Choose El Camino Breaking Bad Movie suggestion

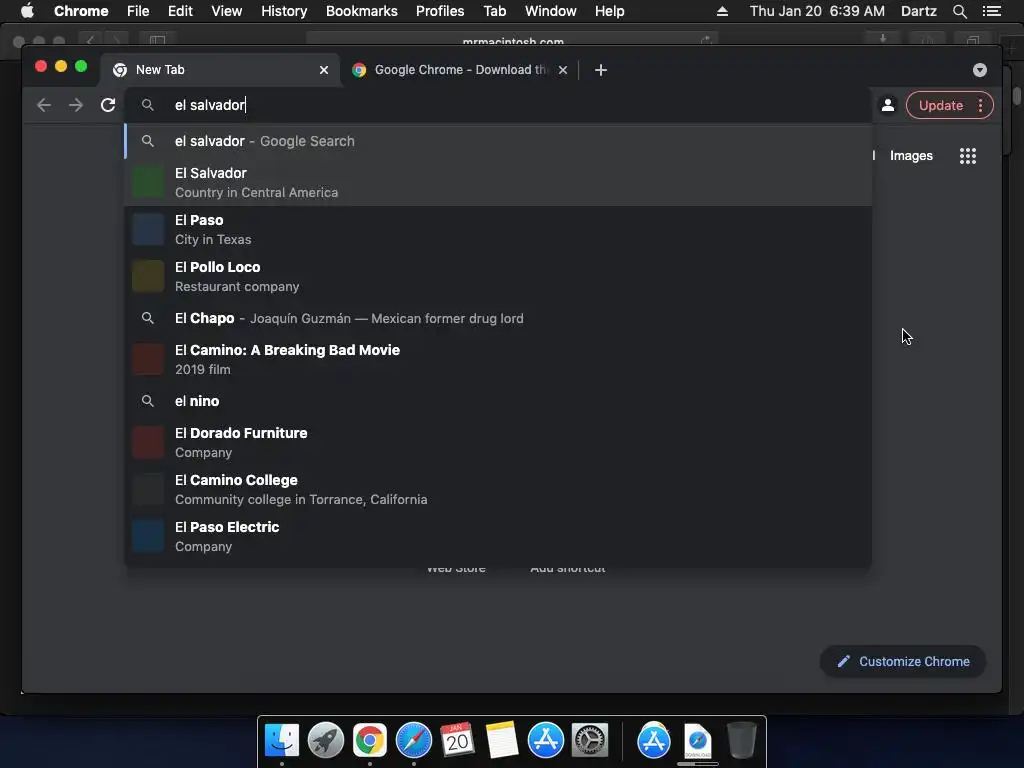click(498, 359)
